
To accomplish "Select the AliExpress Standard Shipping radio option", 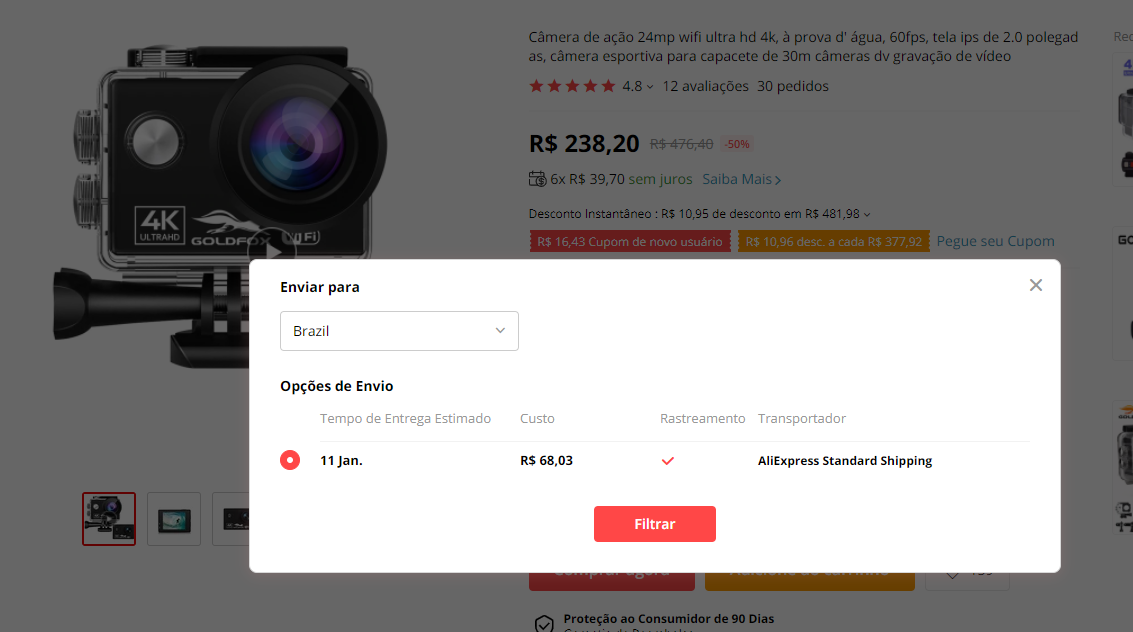I will click(290, 461).
